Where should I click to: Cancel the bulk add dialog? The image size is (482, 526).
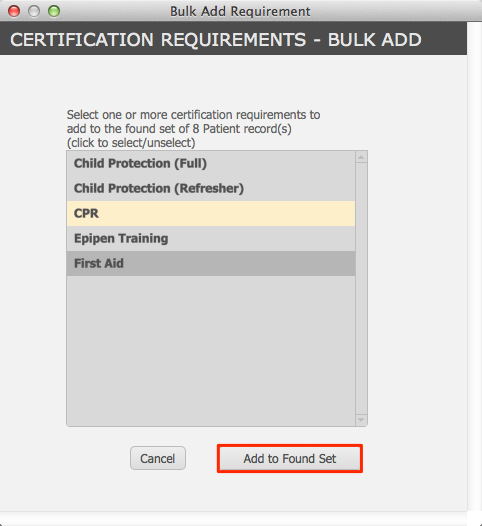[158, 458]
